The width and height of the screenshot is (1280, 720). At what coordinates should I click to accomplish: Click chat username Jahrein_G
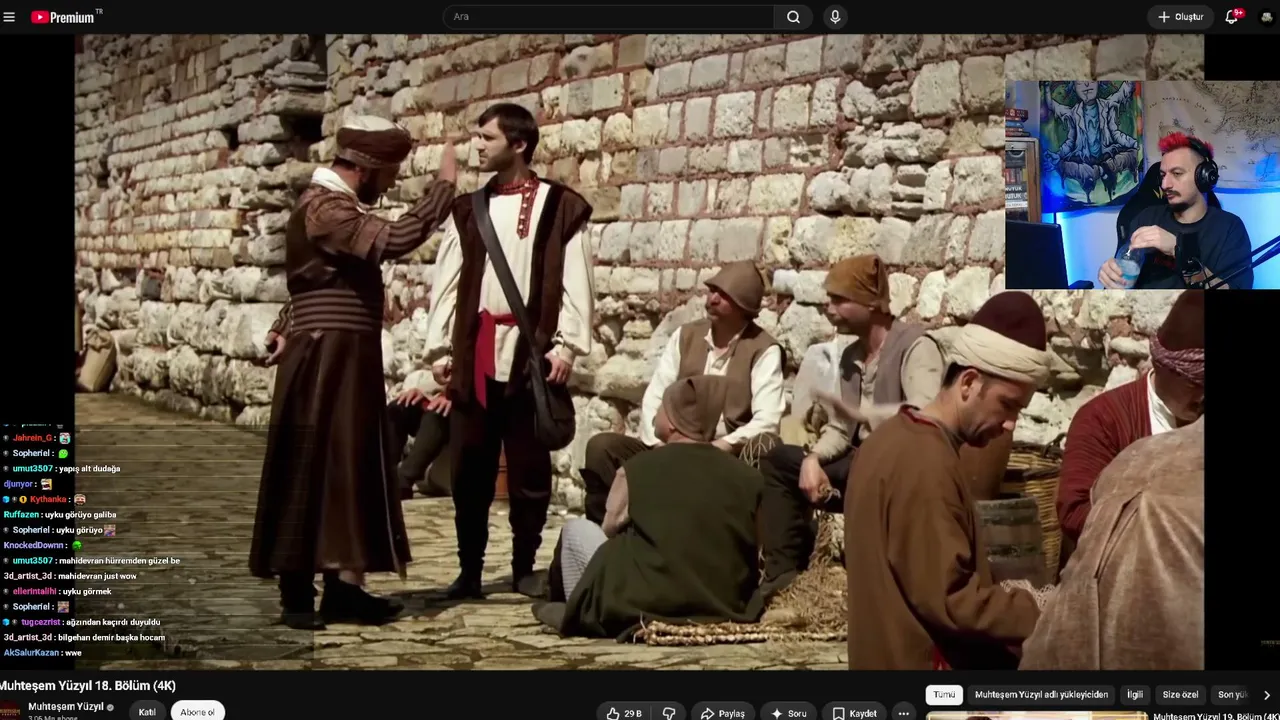pyautogui.click(x=32, y=438)
